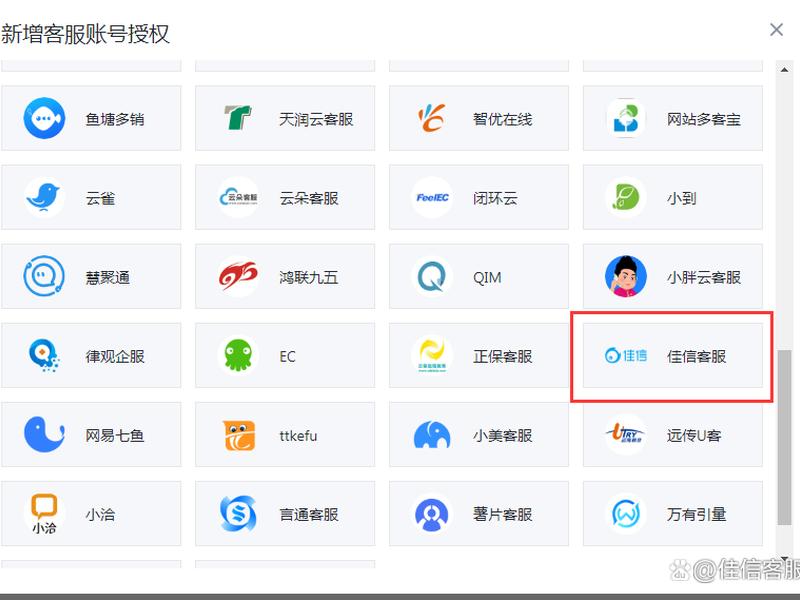Viewport: 800px width, 600px height.
Task: Click the ttkefu orange face icon
Action: pos(239,435)
